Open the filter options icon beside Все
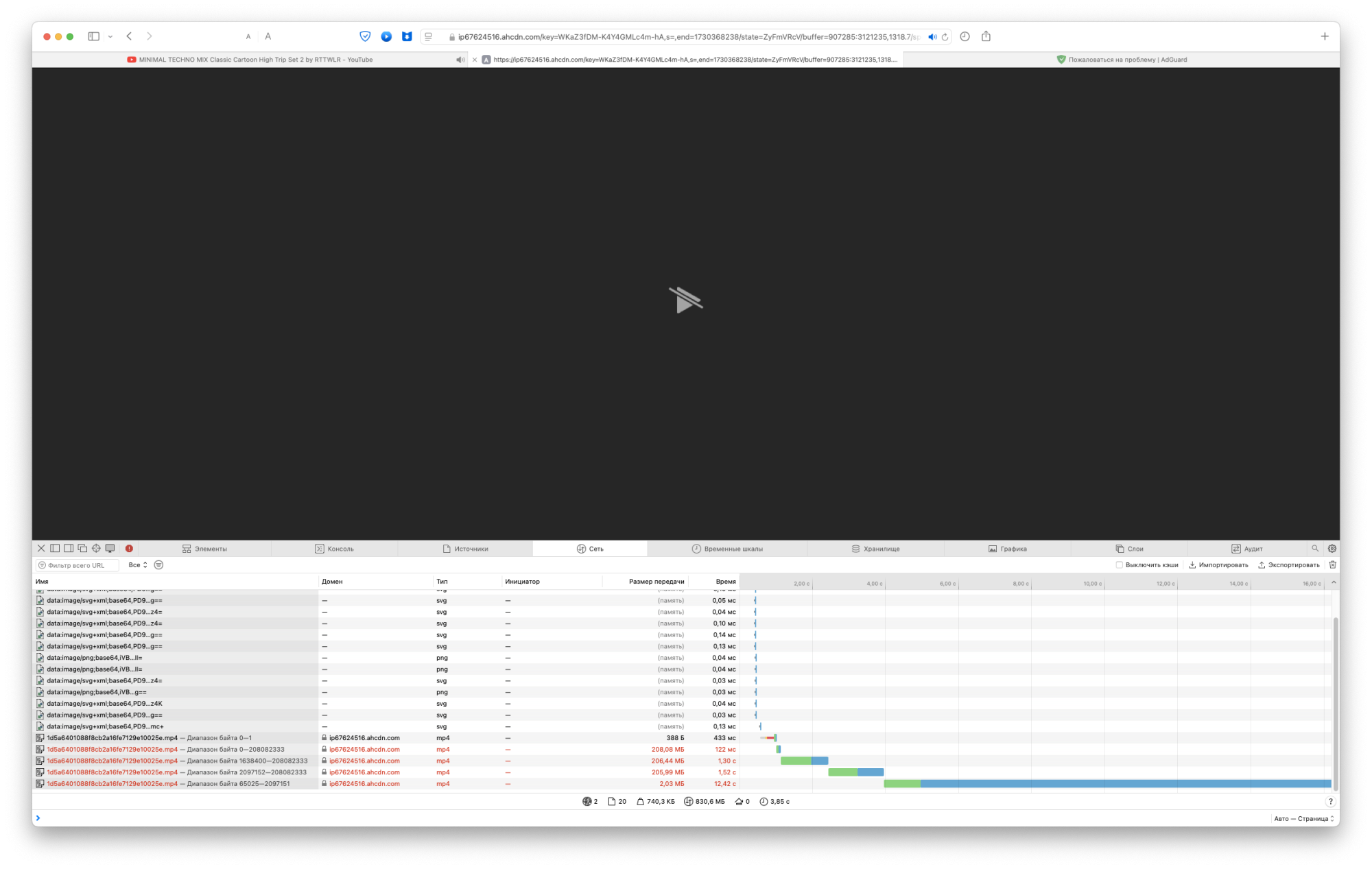1372x869 pixels. coord(158,564)
